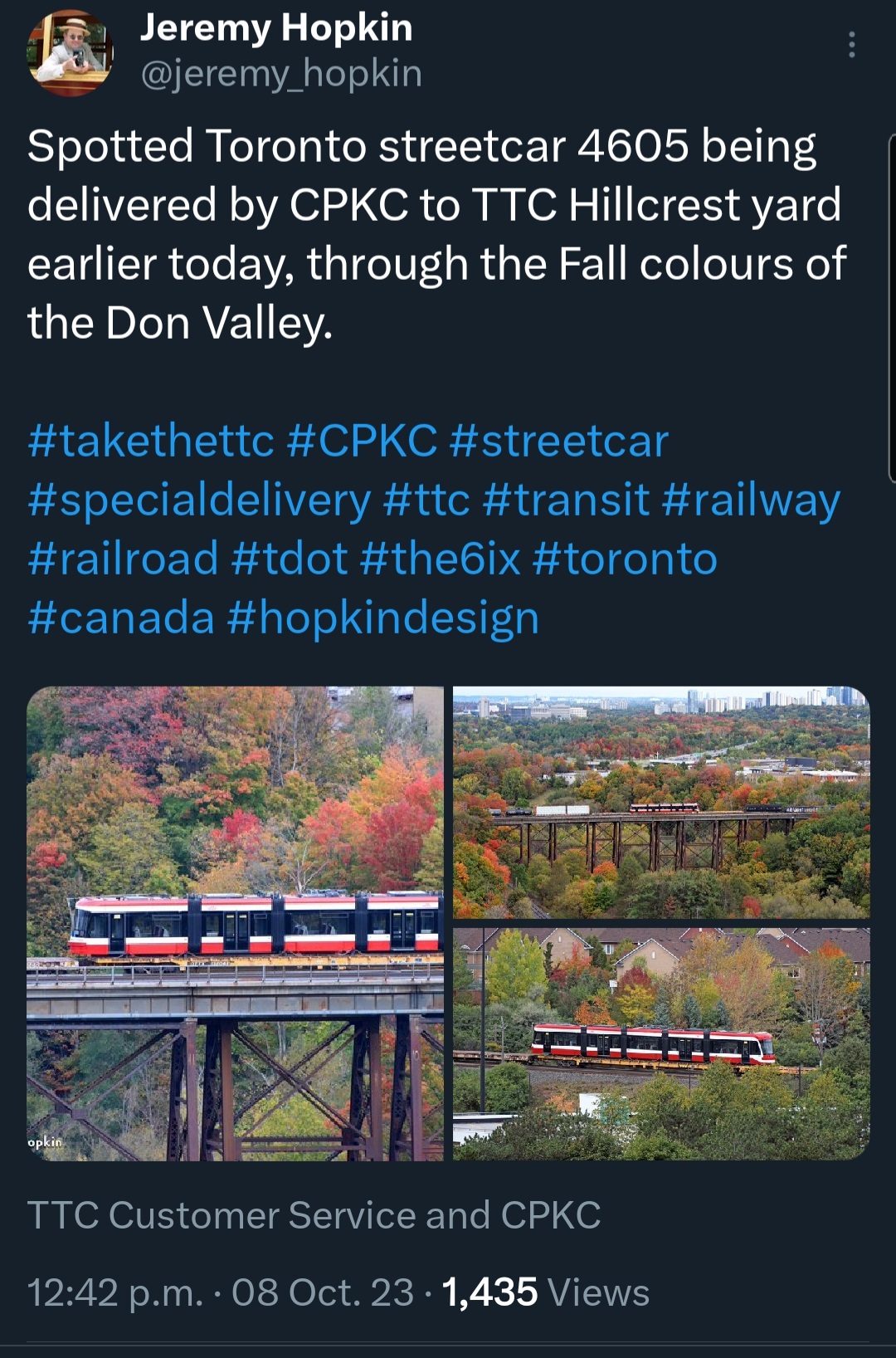Open the #railroad hashtag

tap(123, 559)
